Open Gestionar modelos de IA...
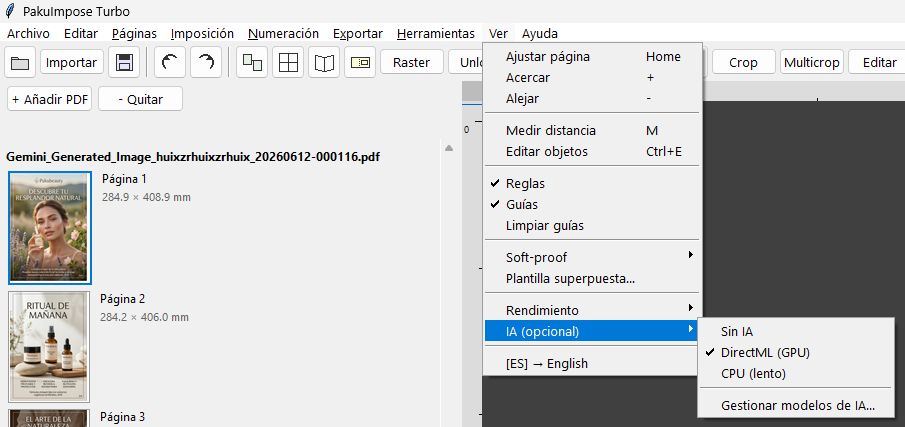The height and width of the screenshot is (427, 905). point(795,406)
